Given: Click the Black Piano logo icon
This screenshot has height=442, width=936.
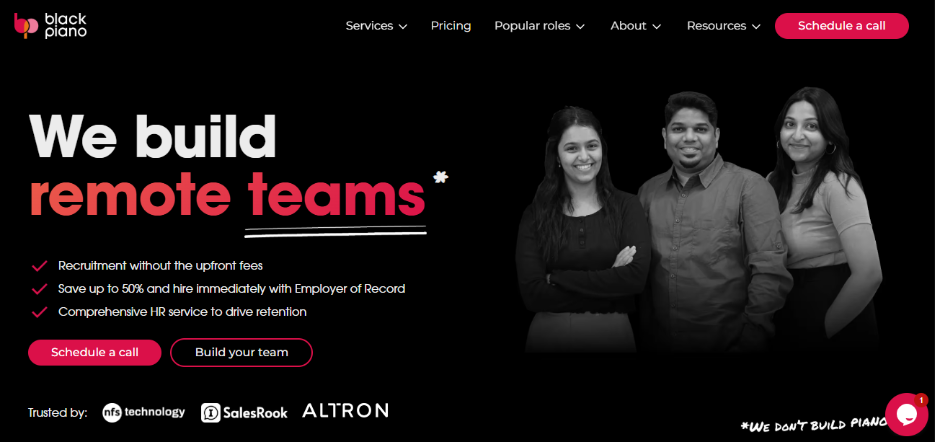Looking at the screenshot, I should (x=26, y=26).
